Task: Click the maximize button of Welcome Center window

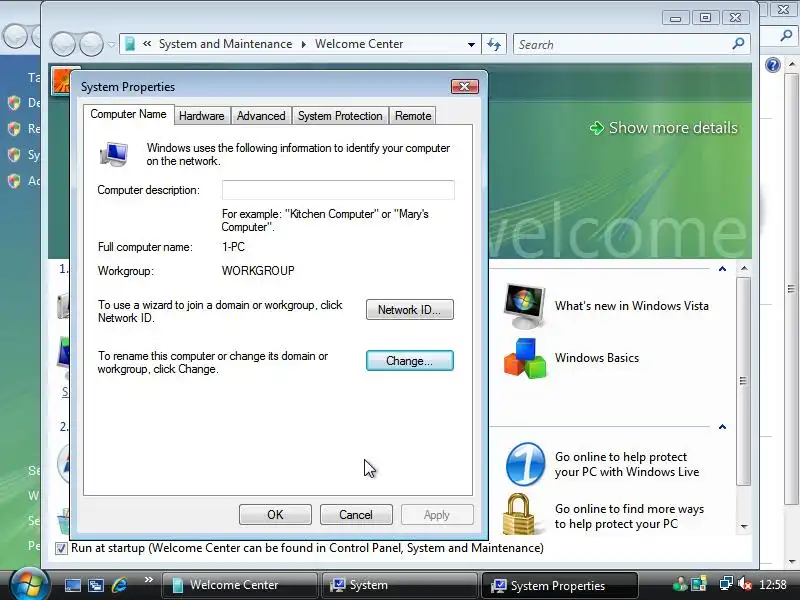Action: pos(705,18)
